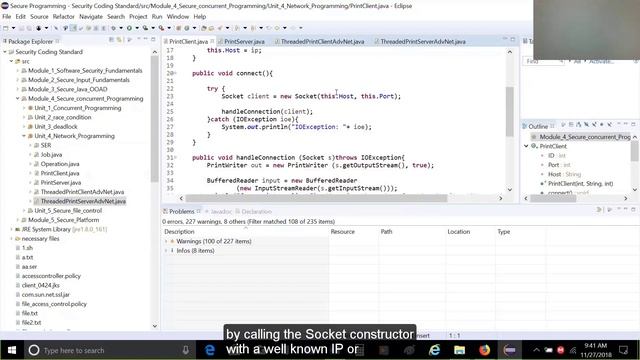Collapse Security Coding Standard project
The height and width of the screenshot is (360, 640).
(5, 52)
